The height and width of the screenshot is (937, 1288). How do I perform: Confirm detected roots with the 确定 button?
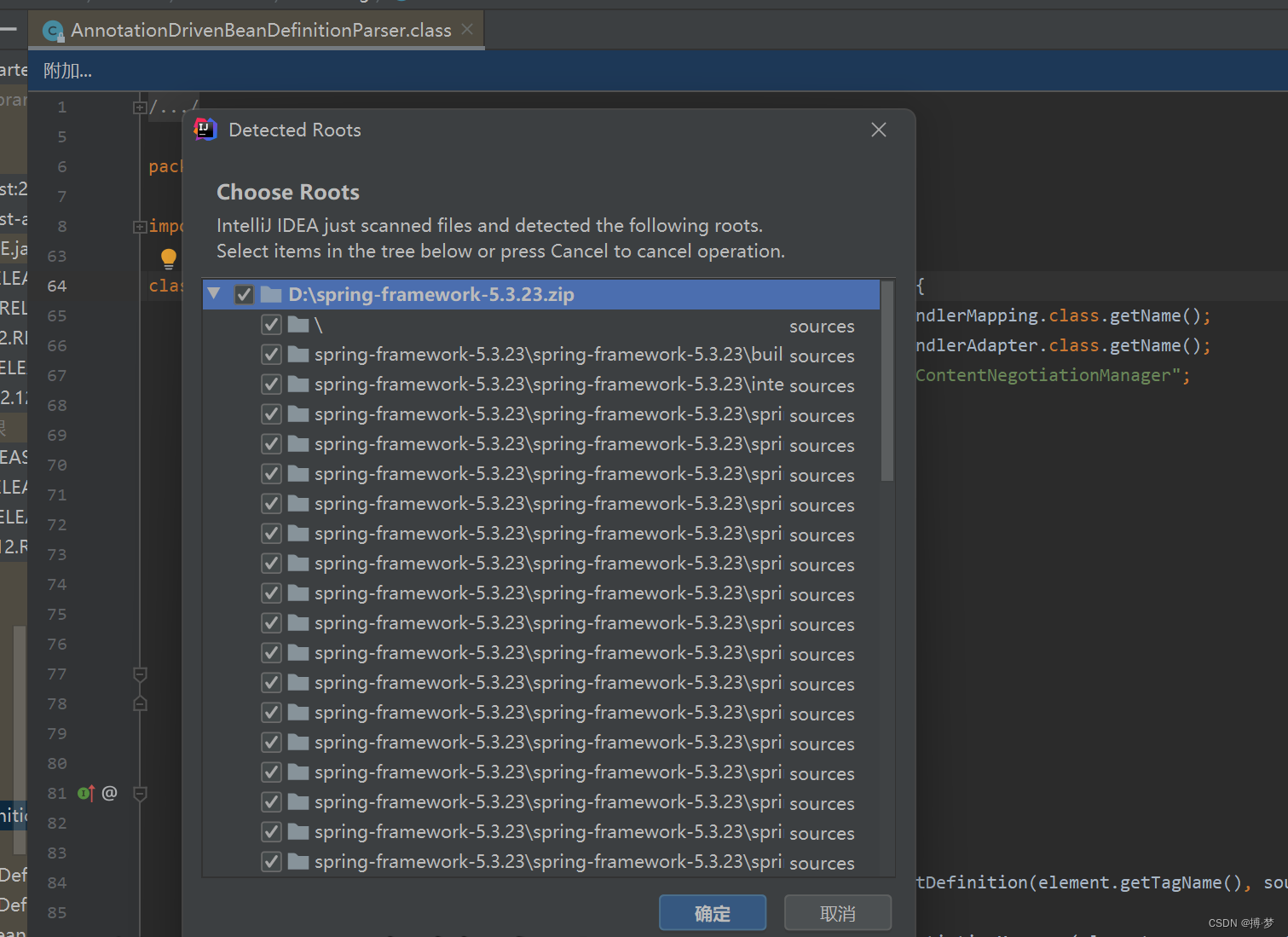[712, 913]
